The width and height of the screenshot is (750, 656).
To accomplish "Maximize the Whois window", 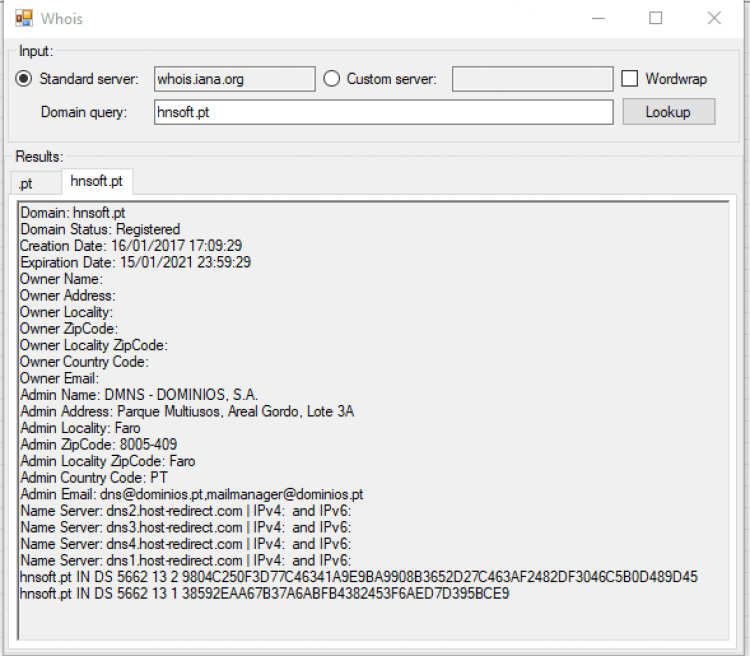I will coord(656,18).
